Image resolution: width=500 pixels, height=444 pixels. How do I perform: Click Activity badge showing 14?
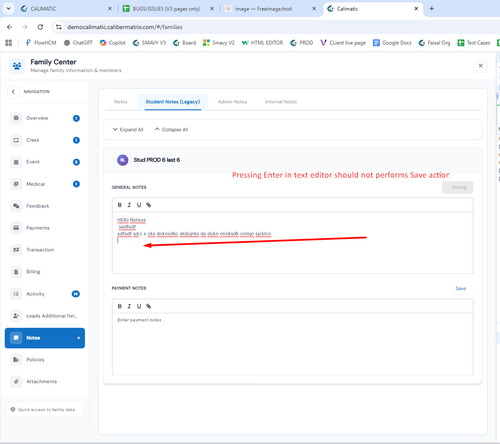tap(76, 294)
